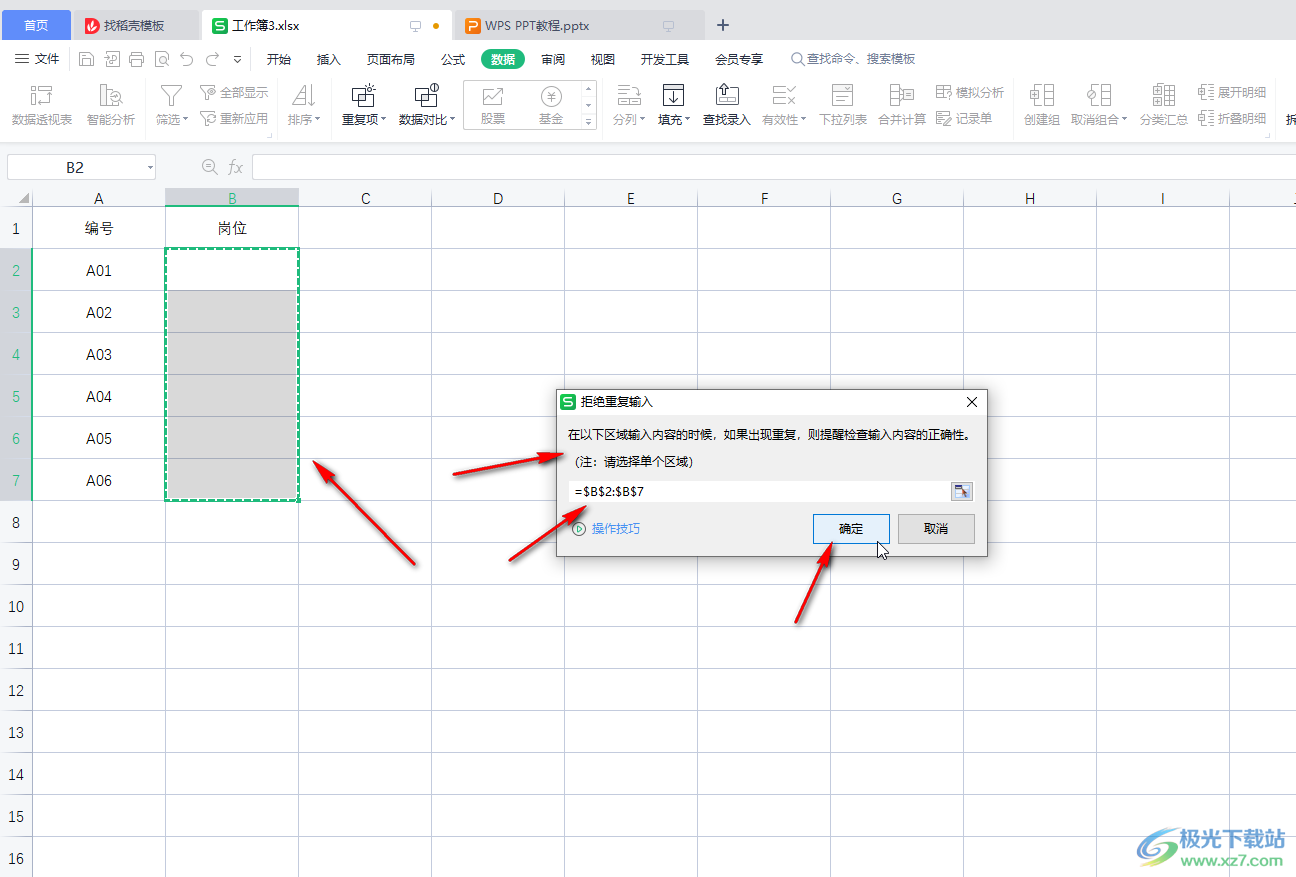Expand the data types gallery arrow
Viewport: 1296px width, 877px height.
click(x=588, y=122)
